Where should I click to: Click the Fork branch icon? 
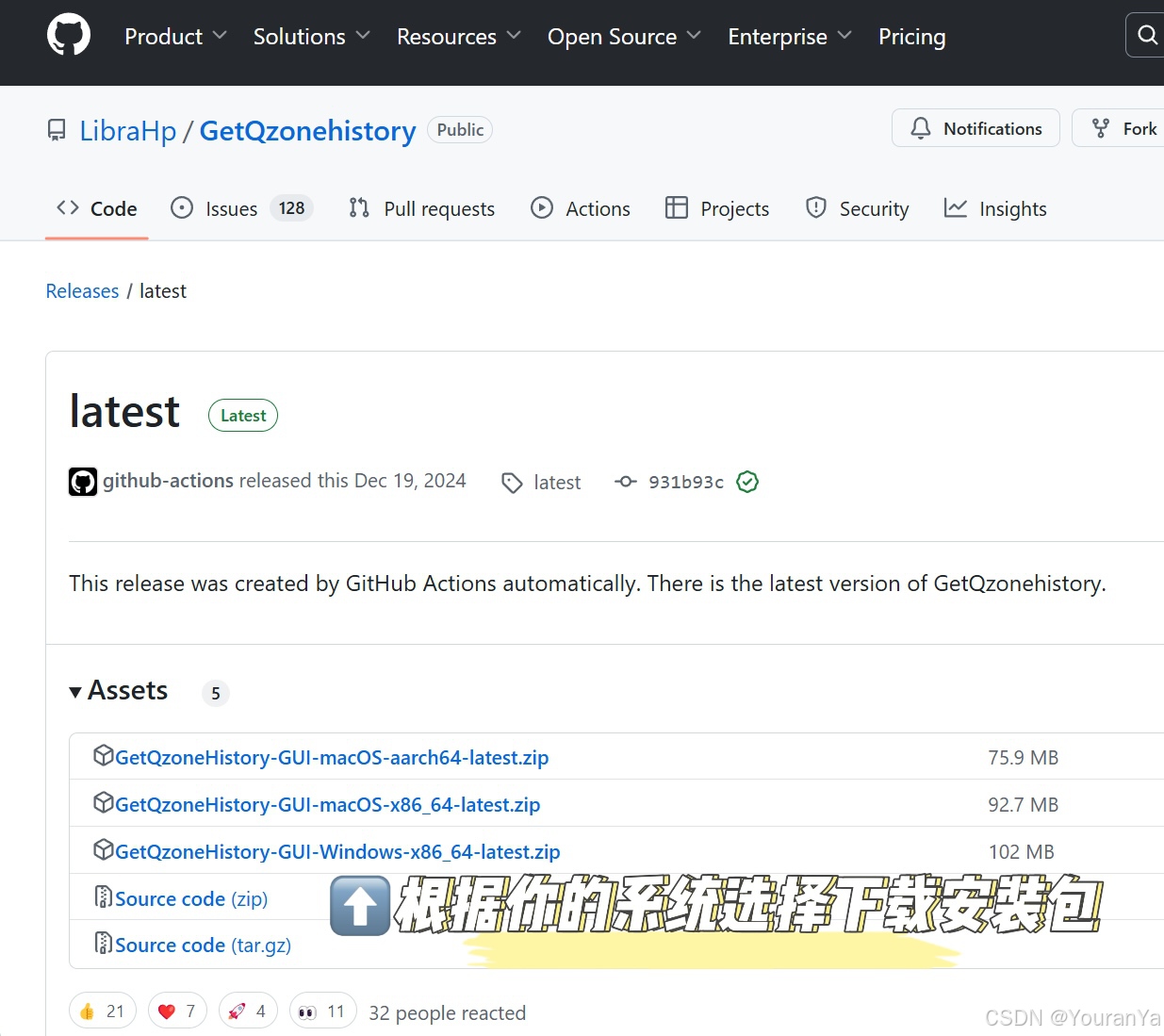pyautogui.click(x=1100, y=128)
